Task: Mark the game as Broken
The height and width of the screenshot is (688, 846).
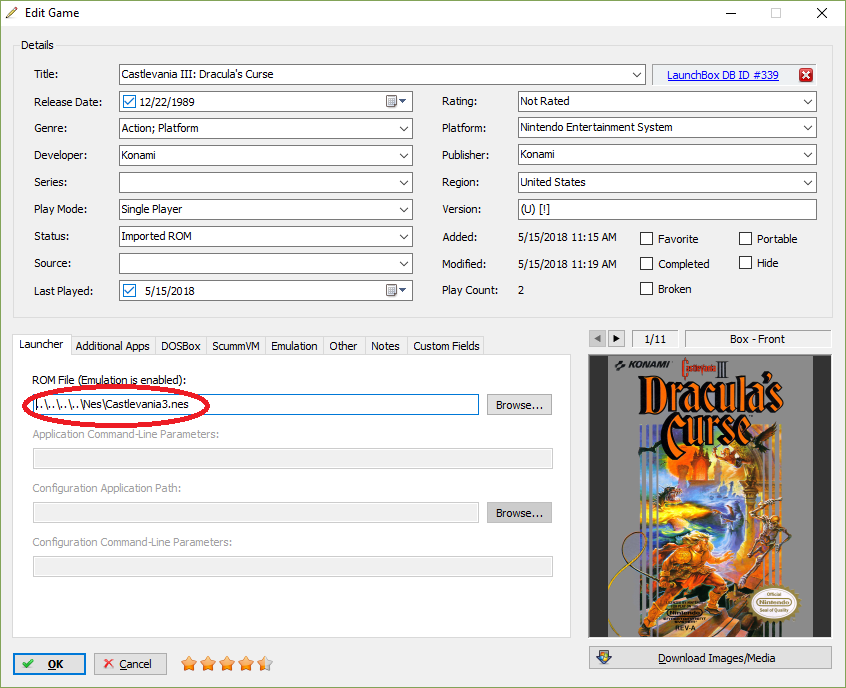Action: 646,289
